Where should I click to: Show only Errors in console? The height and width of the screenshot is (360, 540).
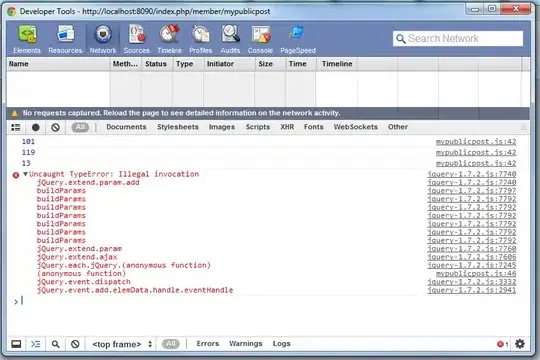pos(208,343)
